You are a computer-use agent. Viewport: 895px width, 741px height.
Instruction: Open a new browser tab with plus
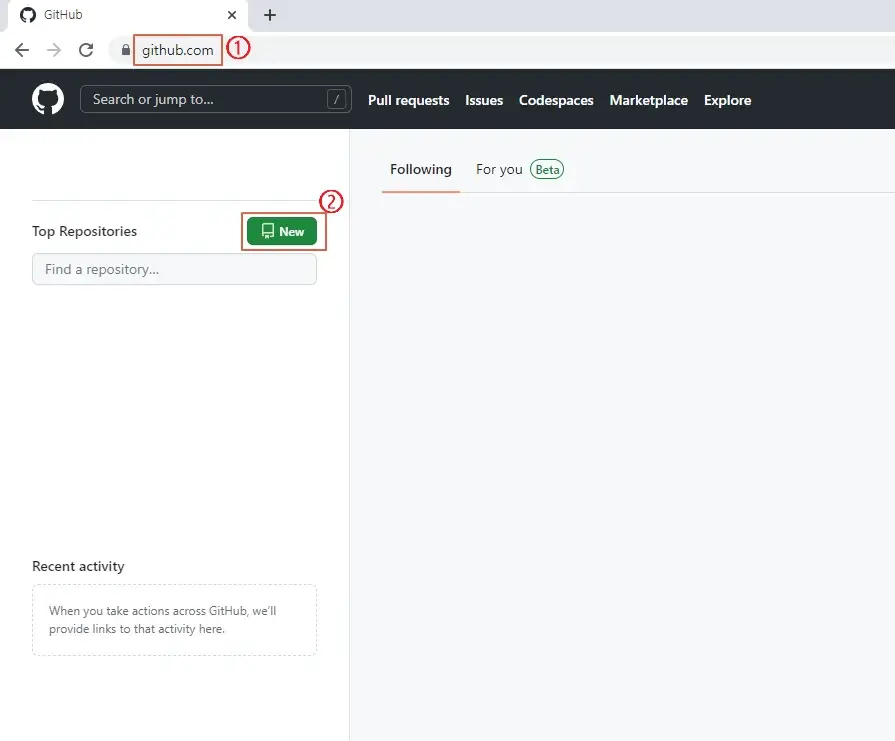click(270, 15)
